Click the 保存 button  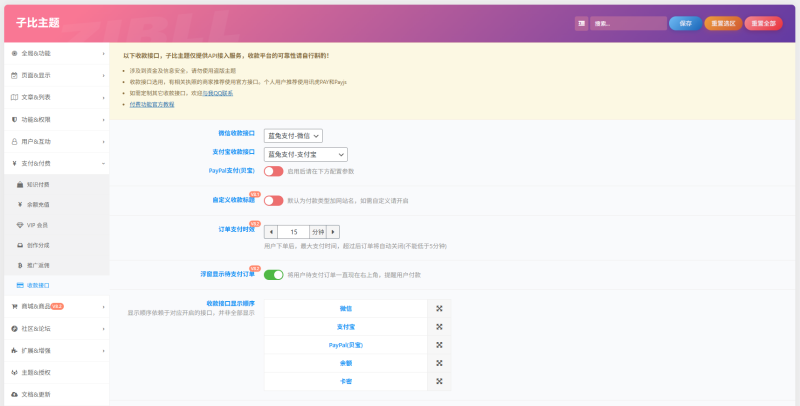click(685, 23)
